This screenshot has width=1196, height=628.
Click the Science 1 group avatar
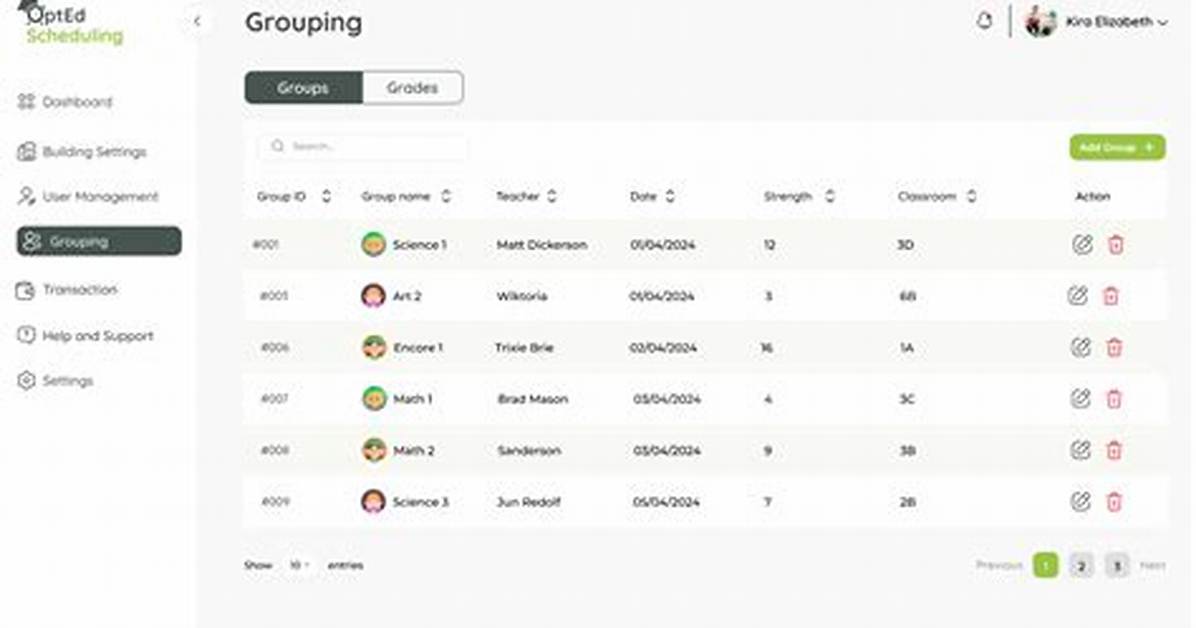(x=374, y=244)
